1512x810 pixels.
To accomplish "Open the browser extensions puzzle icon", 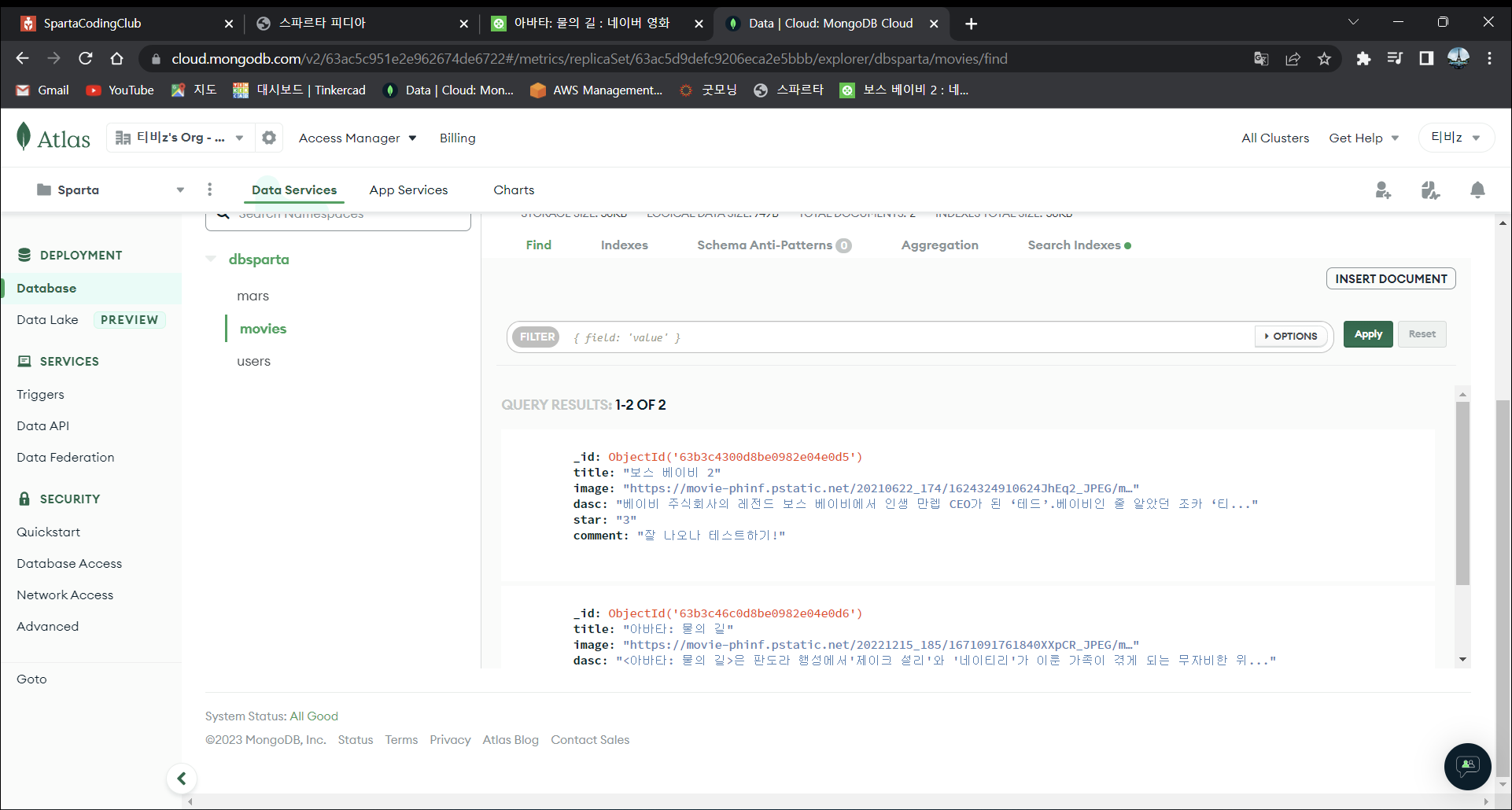I will tap(1363, 59).
